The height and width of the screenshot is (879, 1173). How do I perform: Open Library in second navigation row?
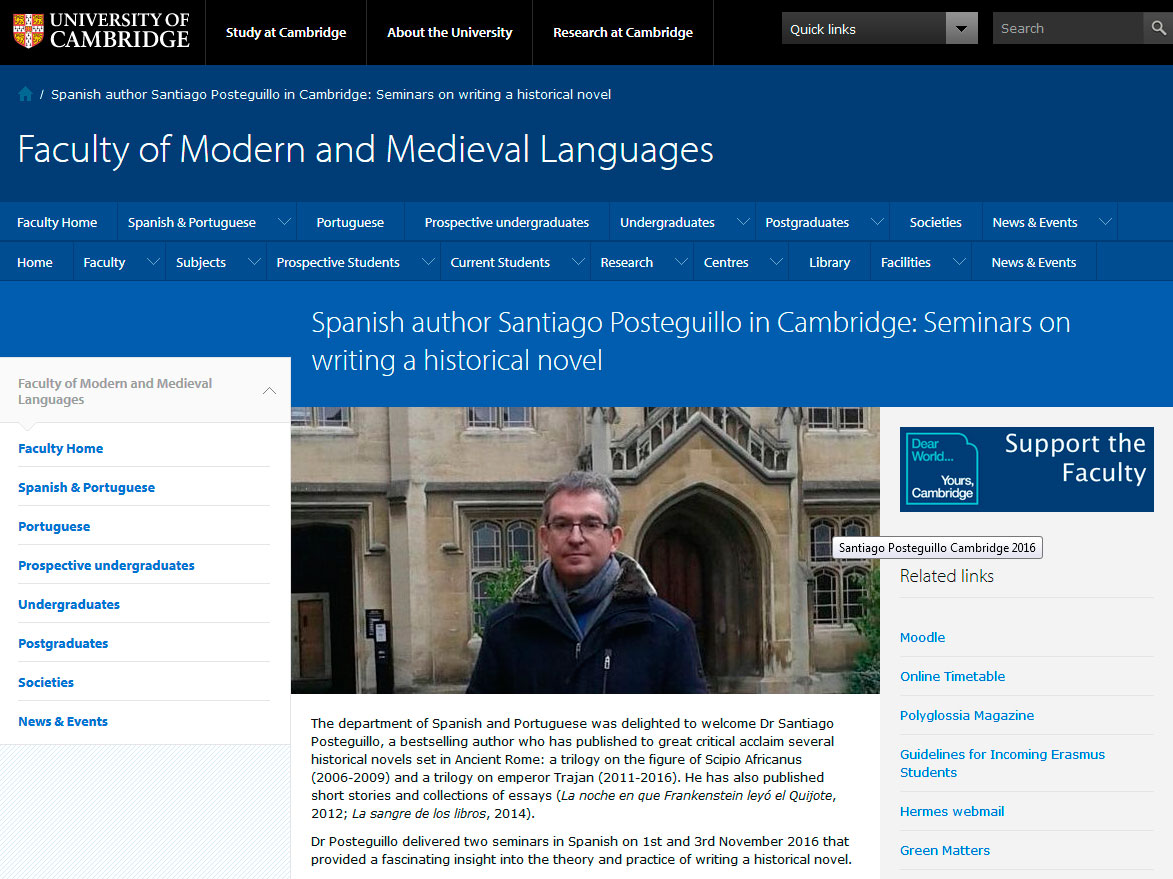tap(830, 263)
